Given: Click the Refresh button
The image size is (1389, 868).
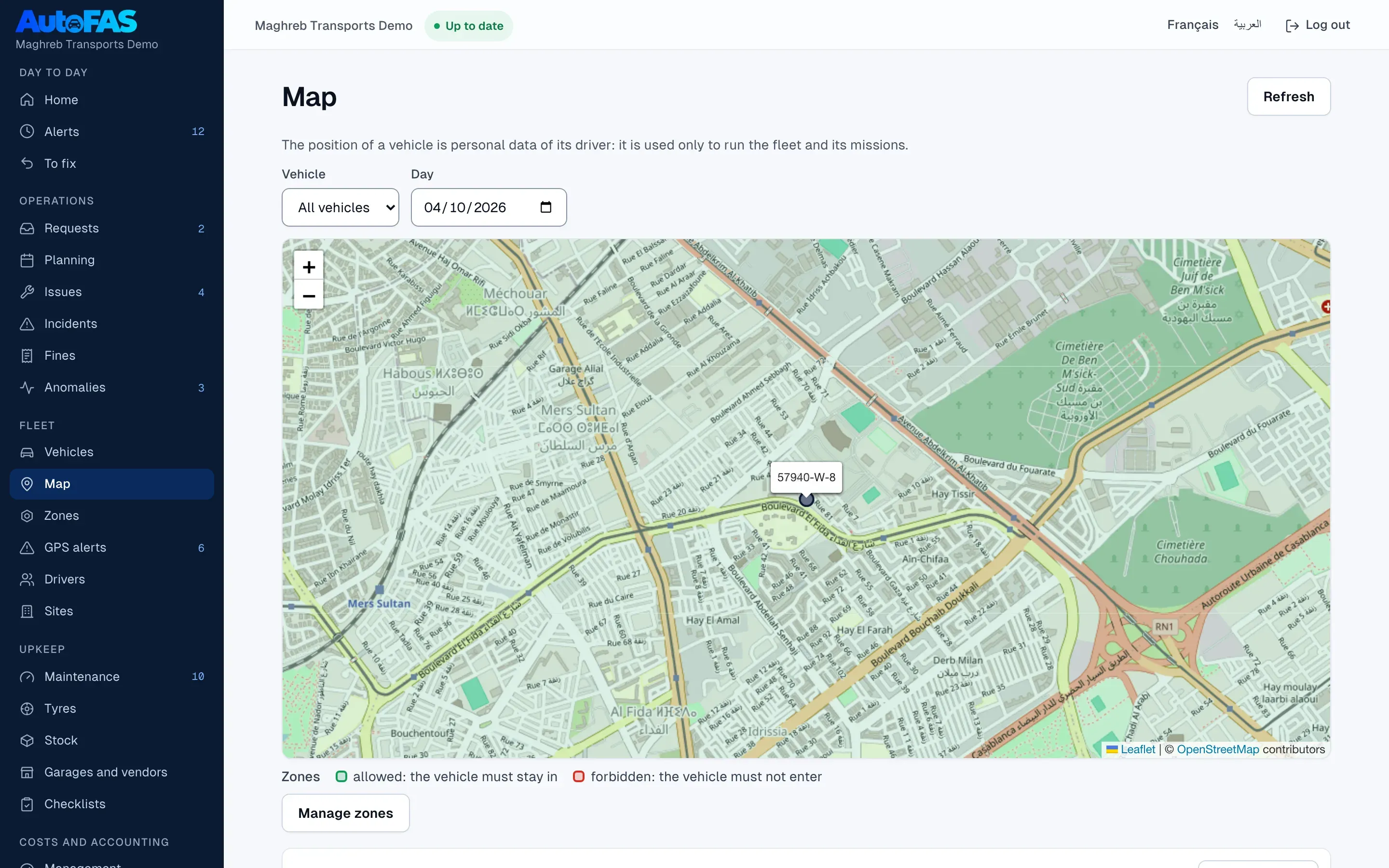Looking at the screenshot, I should [1289, 96].
